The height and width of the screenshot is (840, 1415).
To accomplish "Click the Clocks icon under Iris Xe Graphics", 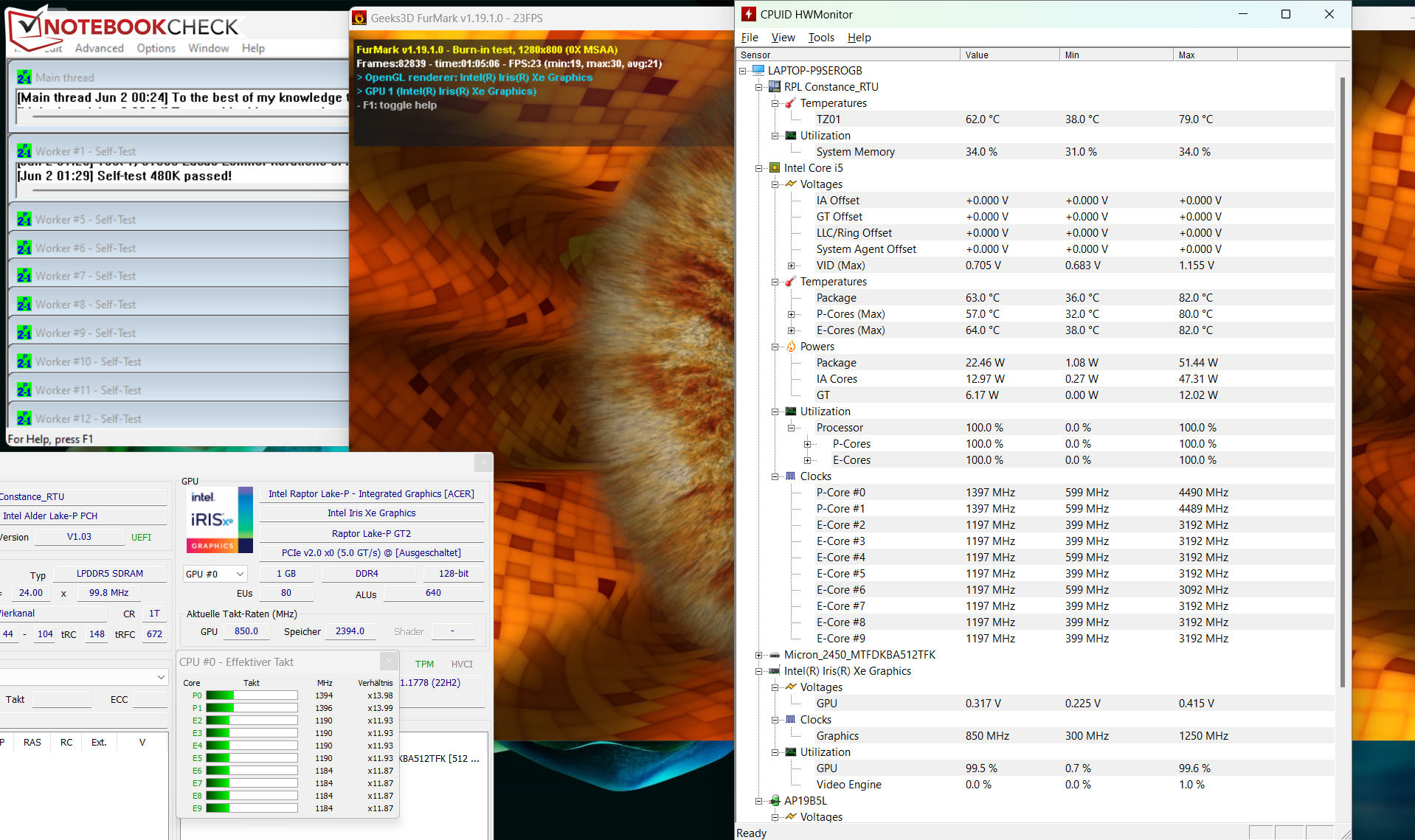I will pos(790,719).
